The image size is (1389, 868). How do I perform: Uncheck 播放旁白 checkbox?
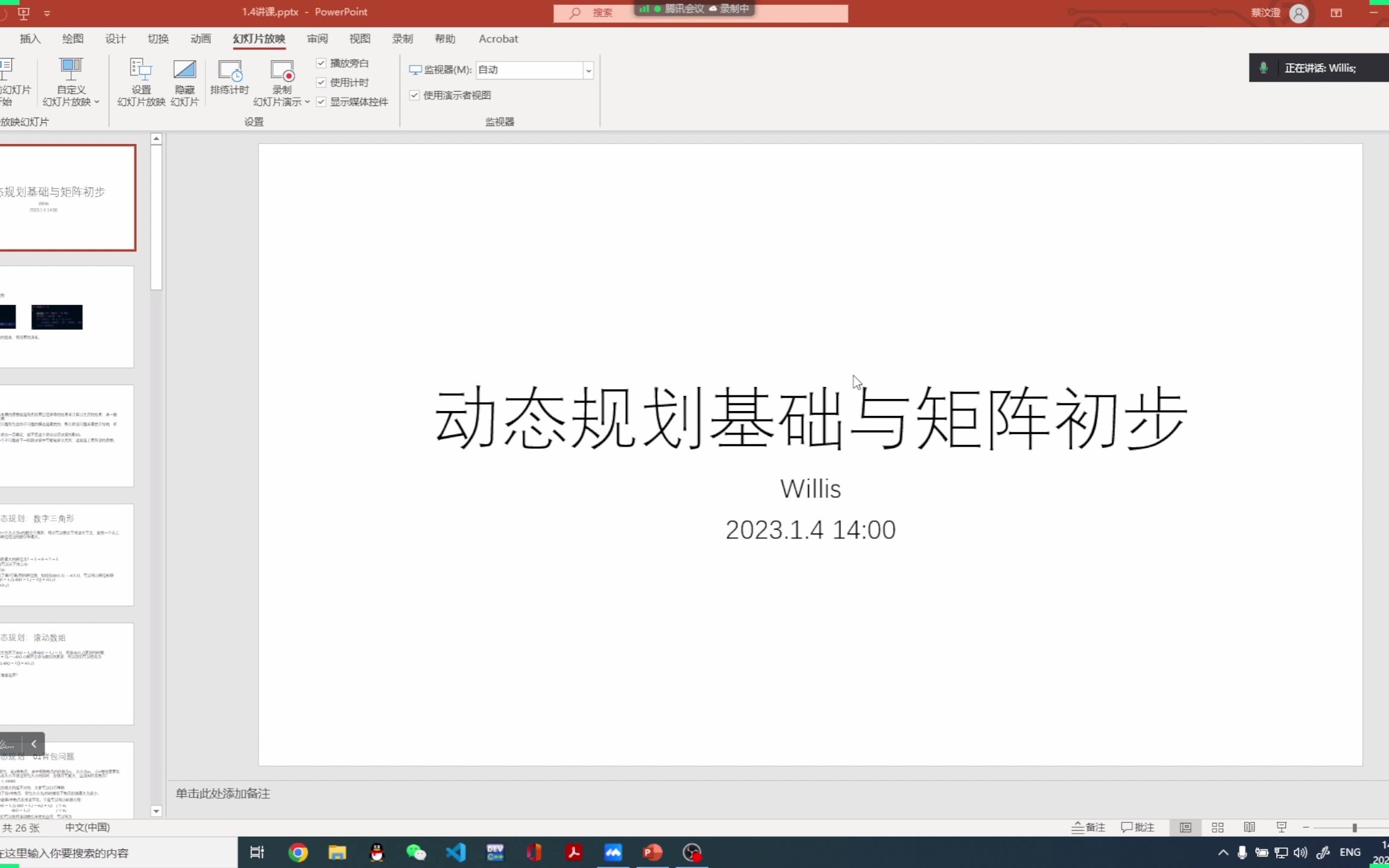pyautogui.click(x=321, y=63)
